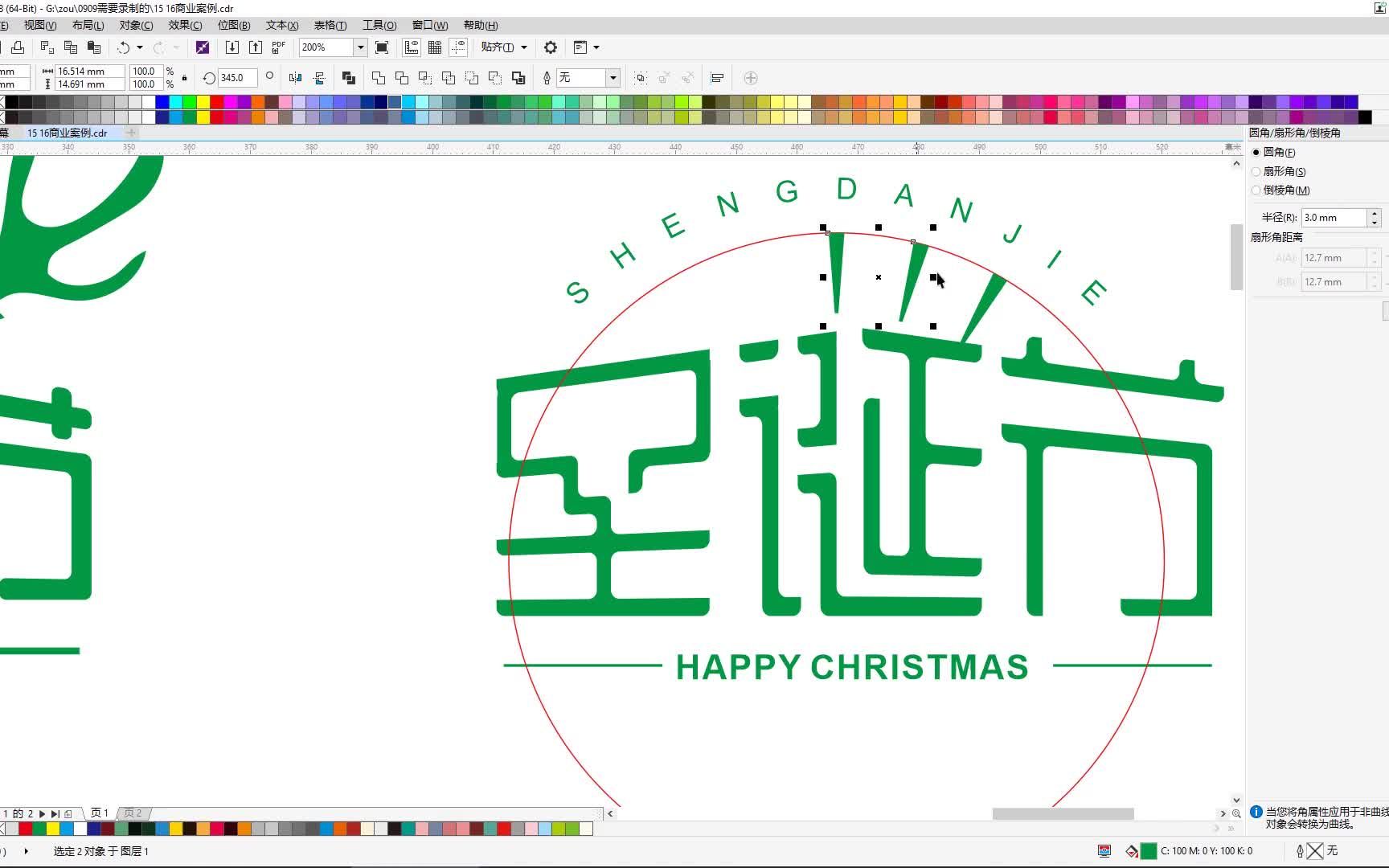Click the green fill color indicator
1389x868 pixels.
1149,851
